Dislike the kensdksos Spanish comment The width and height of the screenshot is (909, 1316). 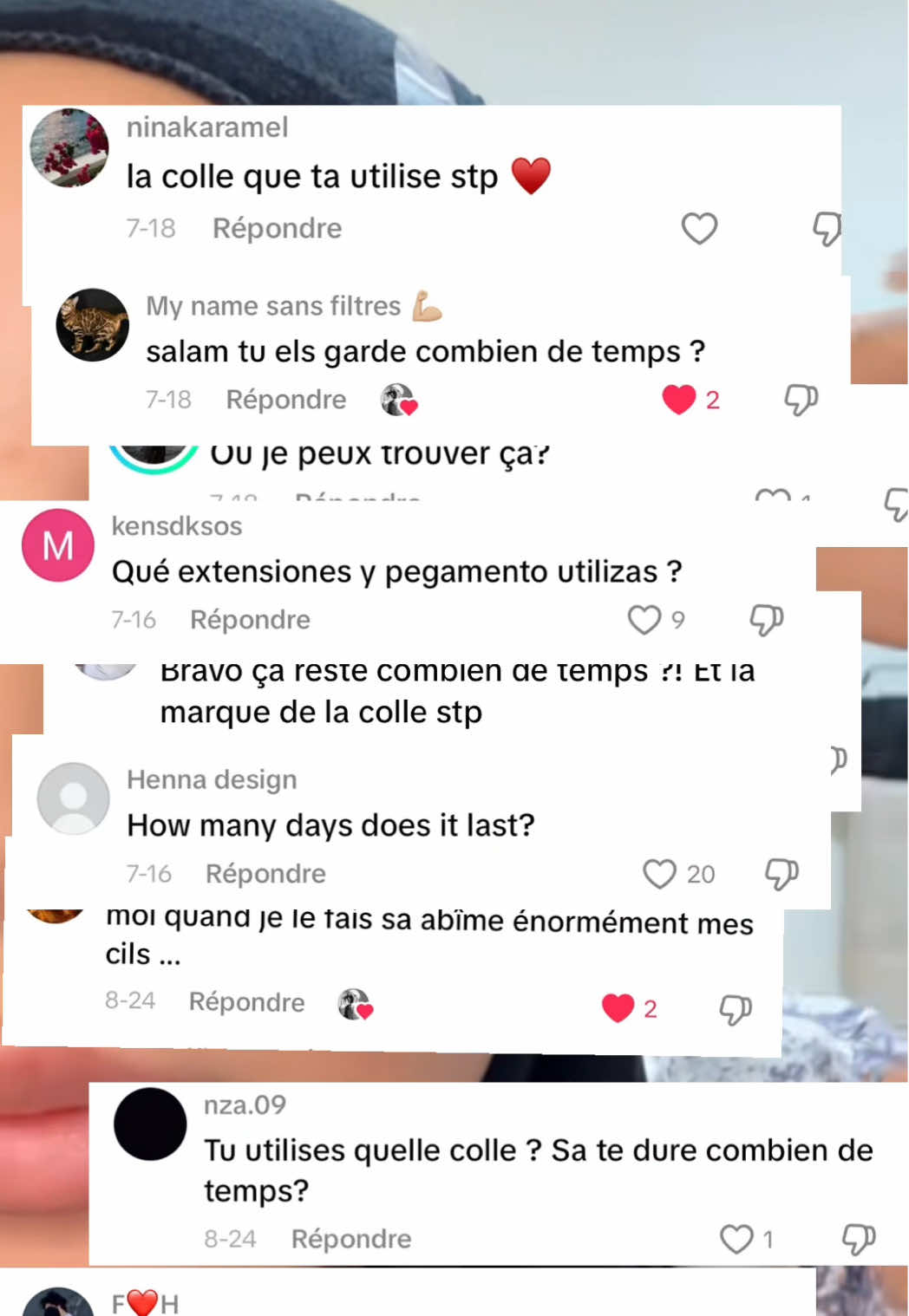coord(766,620)
